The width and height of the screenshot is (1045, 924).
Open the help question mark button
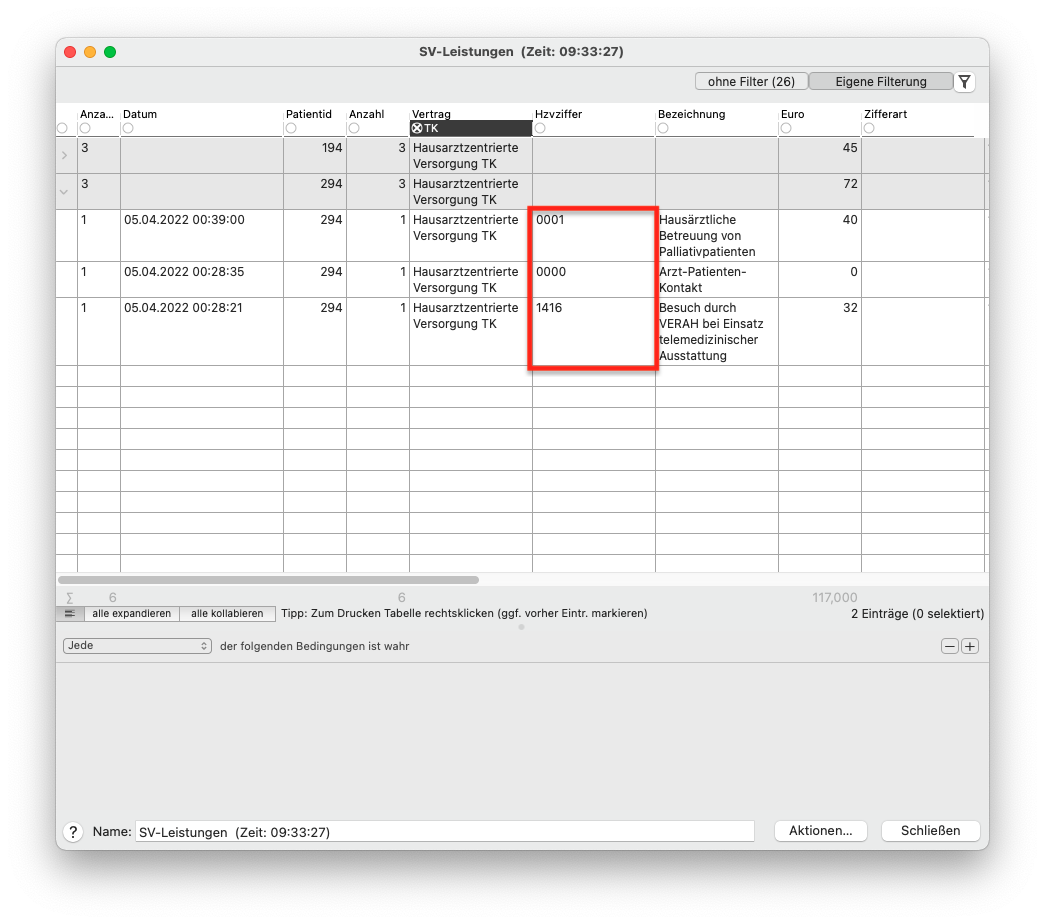coord(73,831)
